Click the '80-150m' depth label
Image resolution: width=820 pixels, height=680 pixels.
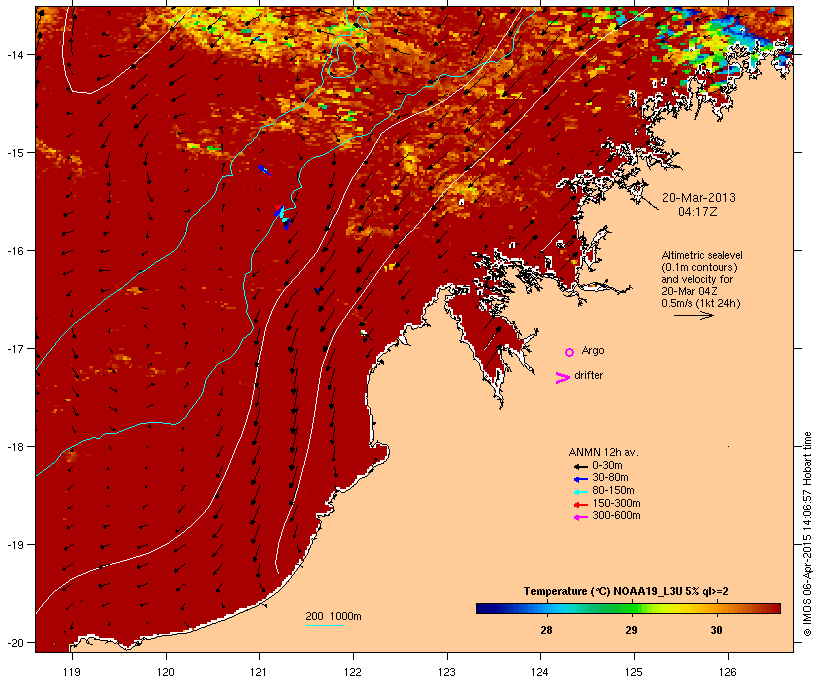pos(613,491)
